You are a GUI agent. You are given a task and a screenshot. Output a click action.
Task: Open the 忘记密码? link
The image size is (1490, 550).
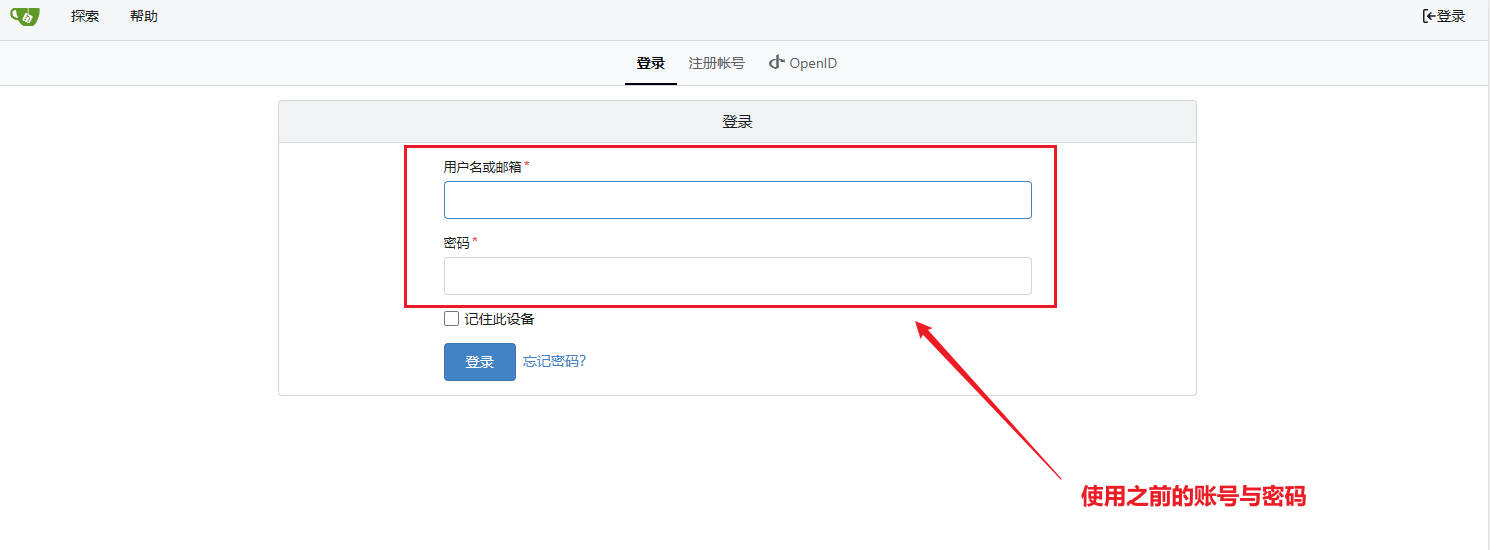tap(554, 362)
